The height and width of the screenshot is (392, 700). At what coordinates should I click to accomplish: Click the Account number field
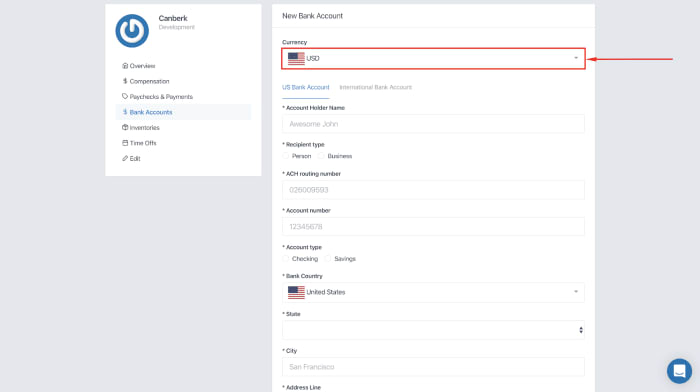coord(433,226)
